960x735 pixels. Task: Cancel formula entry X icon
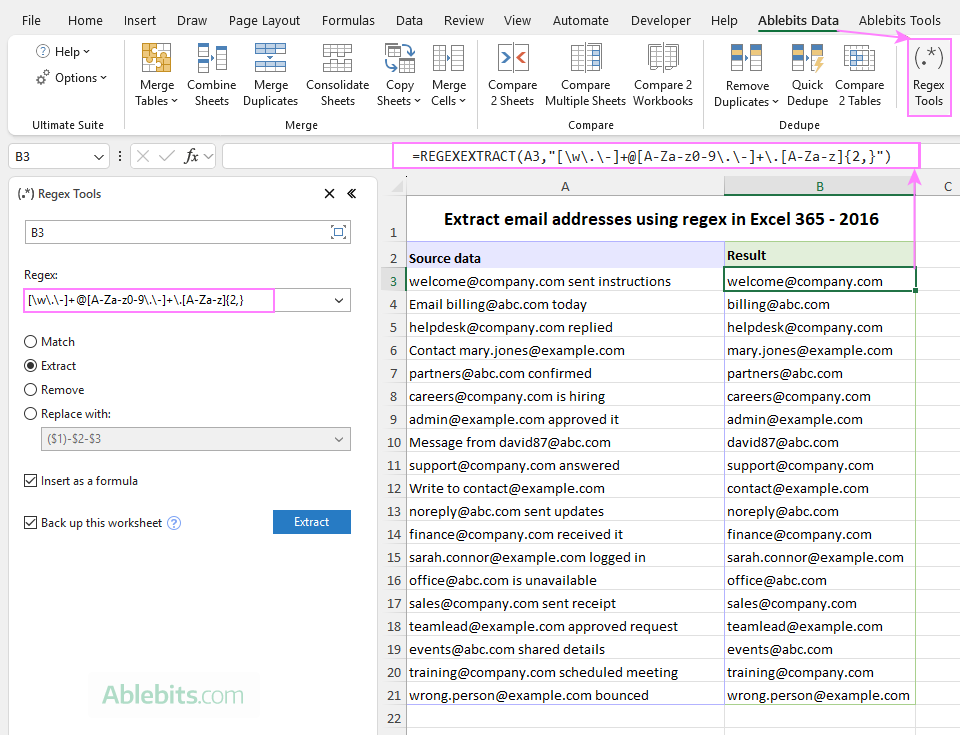pos(143,157)
